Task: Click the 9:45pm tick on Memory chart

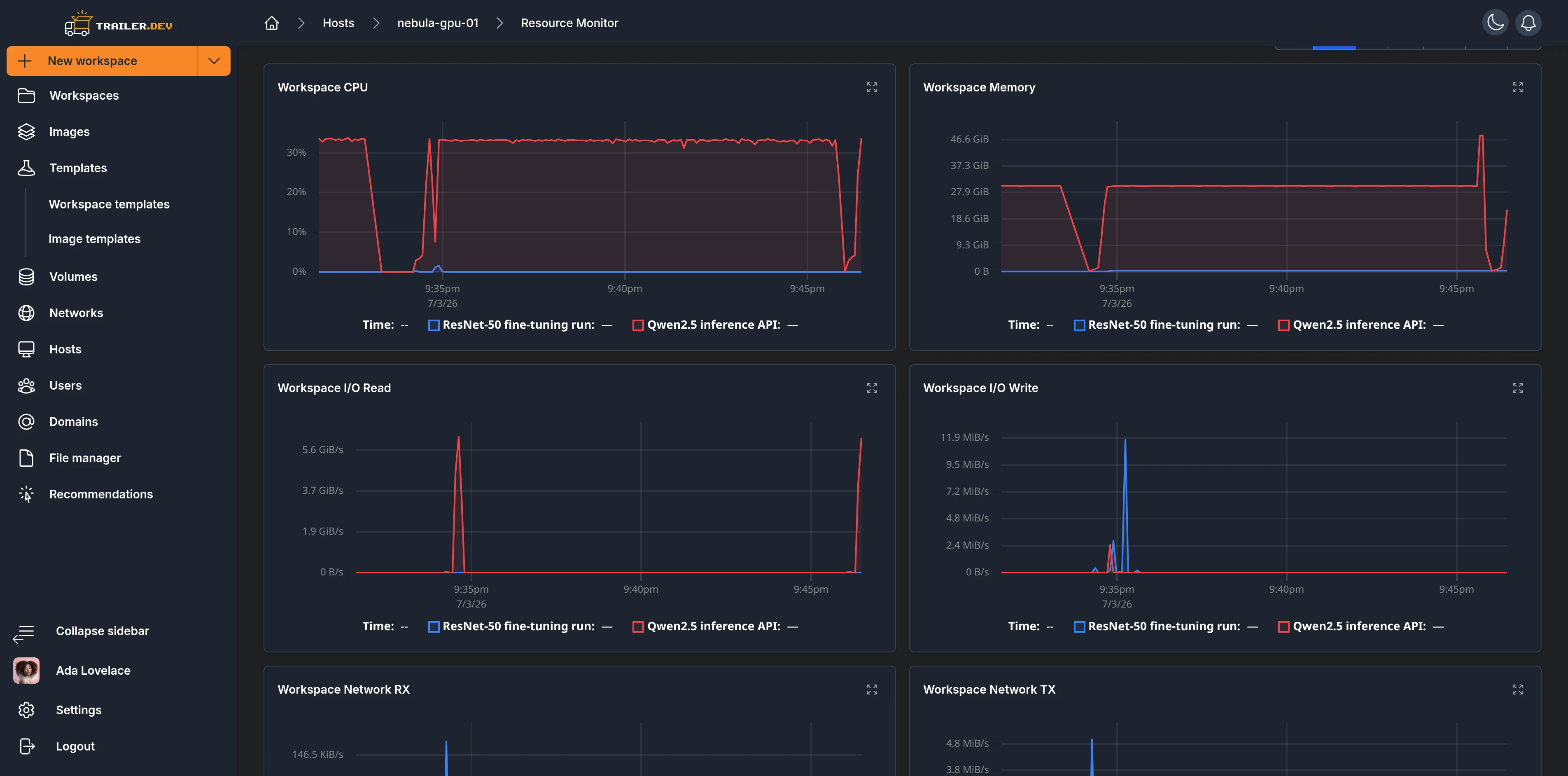Action: tap(1456, 289)
